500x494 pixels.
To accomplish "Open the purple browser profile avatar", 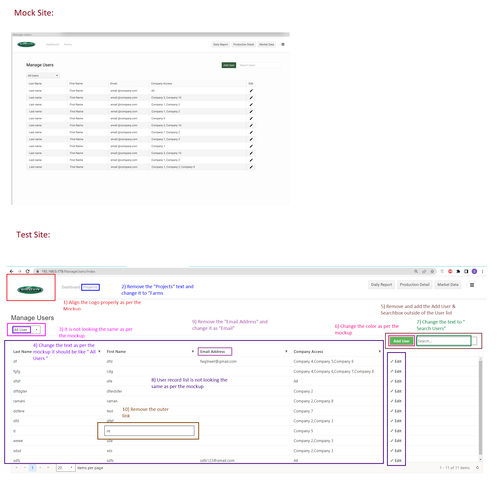I will point(474,271).
